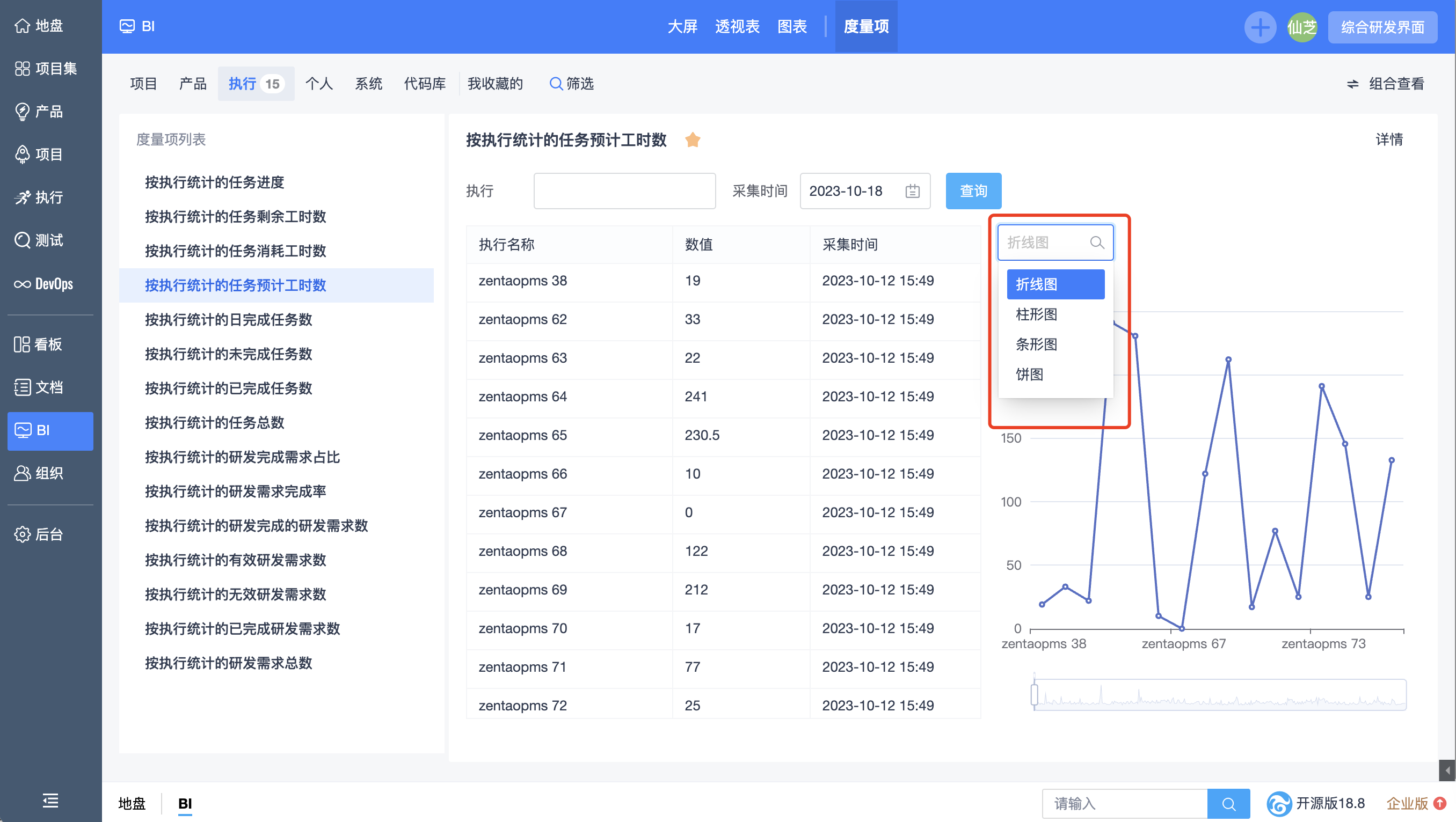The height and width of the screenshot is (822, 1456).
Task: Select 柱形图 from chart type dropdown
Action: (x=1037, y=314)
